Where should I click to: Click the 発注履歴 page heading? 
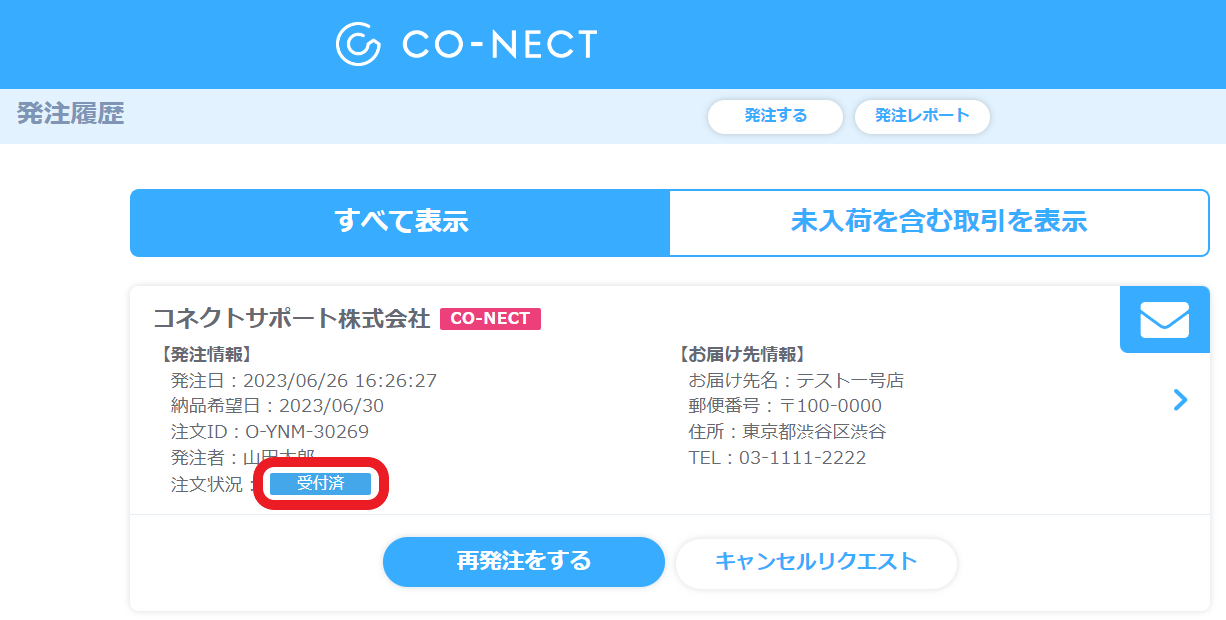point(71,114)
